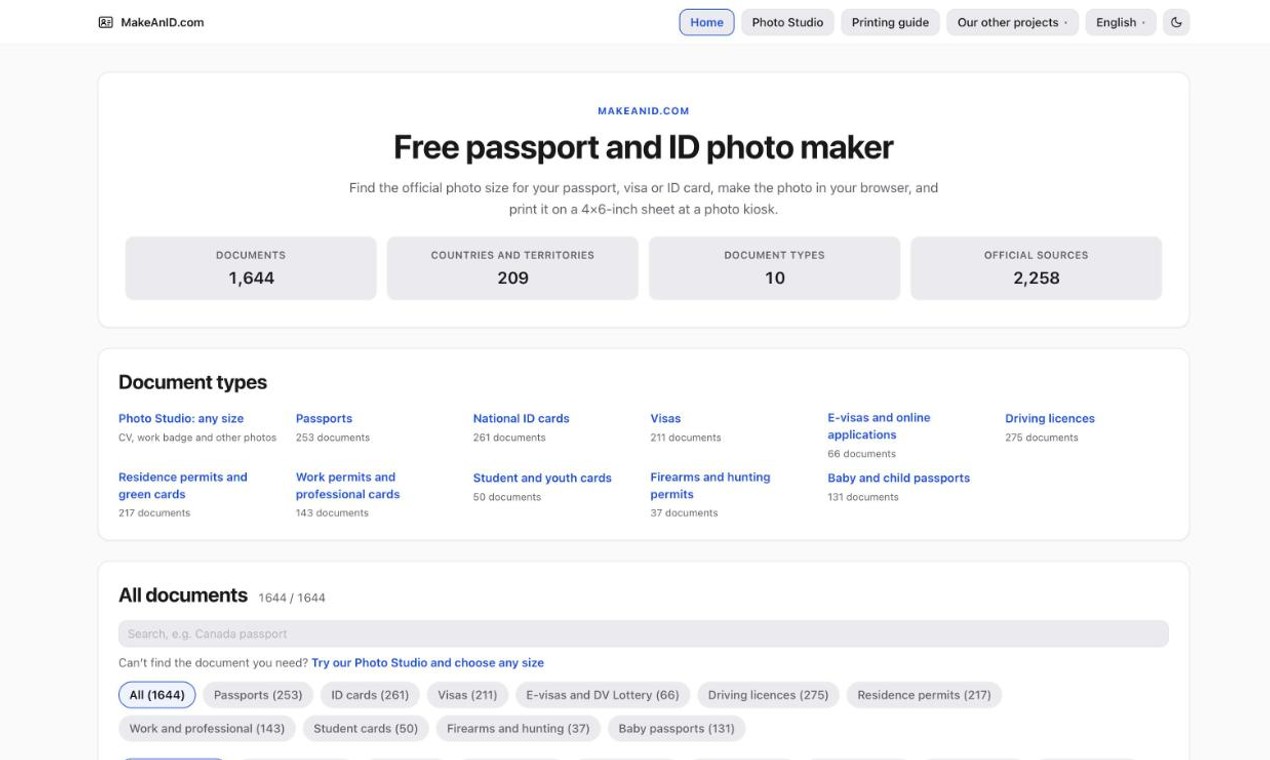Click the Documents 1,644 stat card
The height and width of the screenshot is (760, 1270).
[x=251, y=268]
